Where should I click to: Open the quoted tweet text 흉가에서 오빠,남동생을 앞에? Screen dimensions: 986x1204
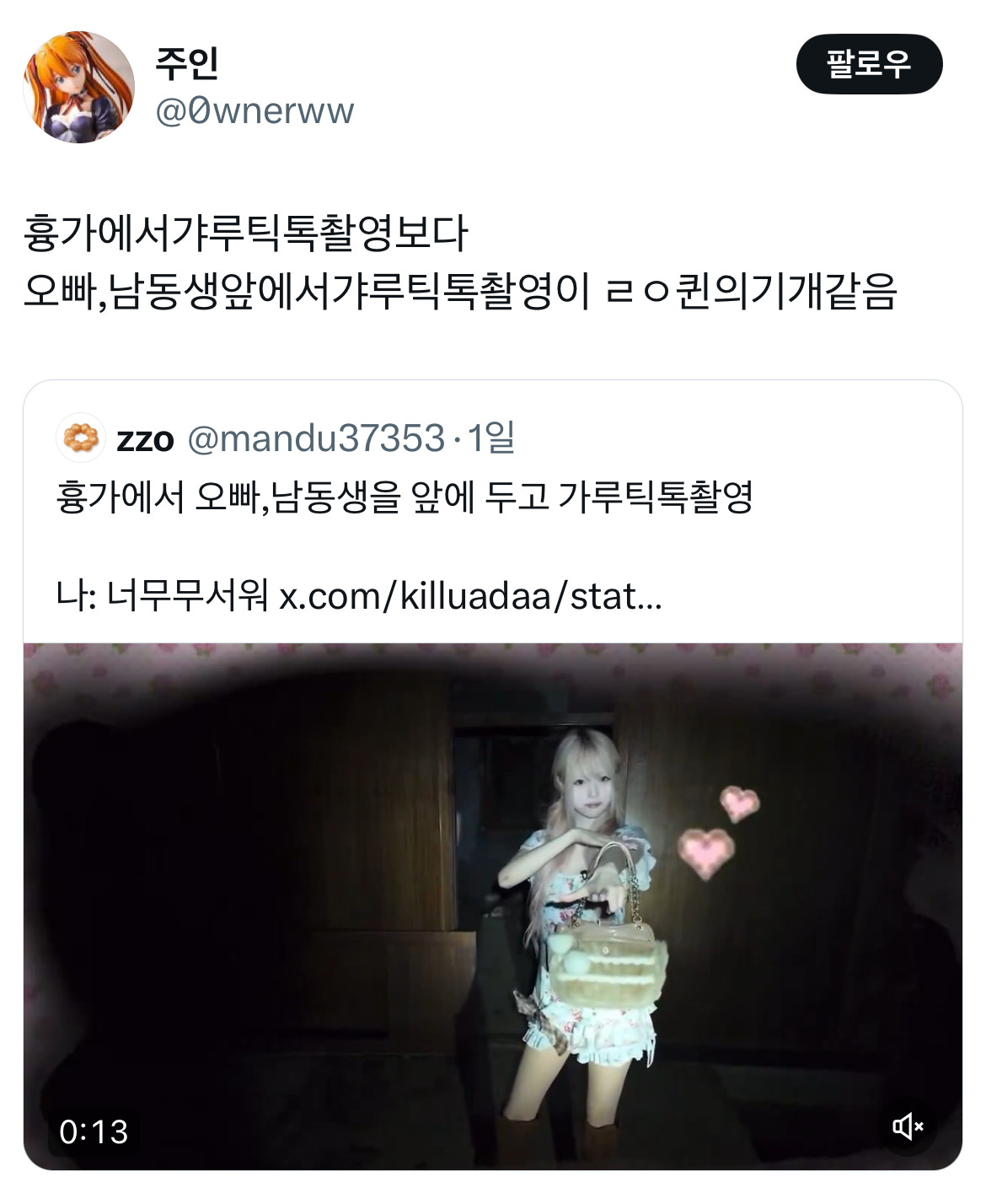click(404, 497)
